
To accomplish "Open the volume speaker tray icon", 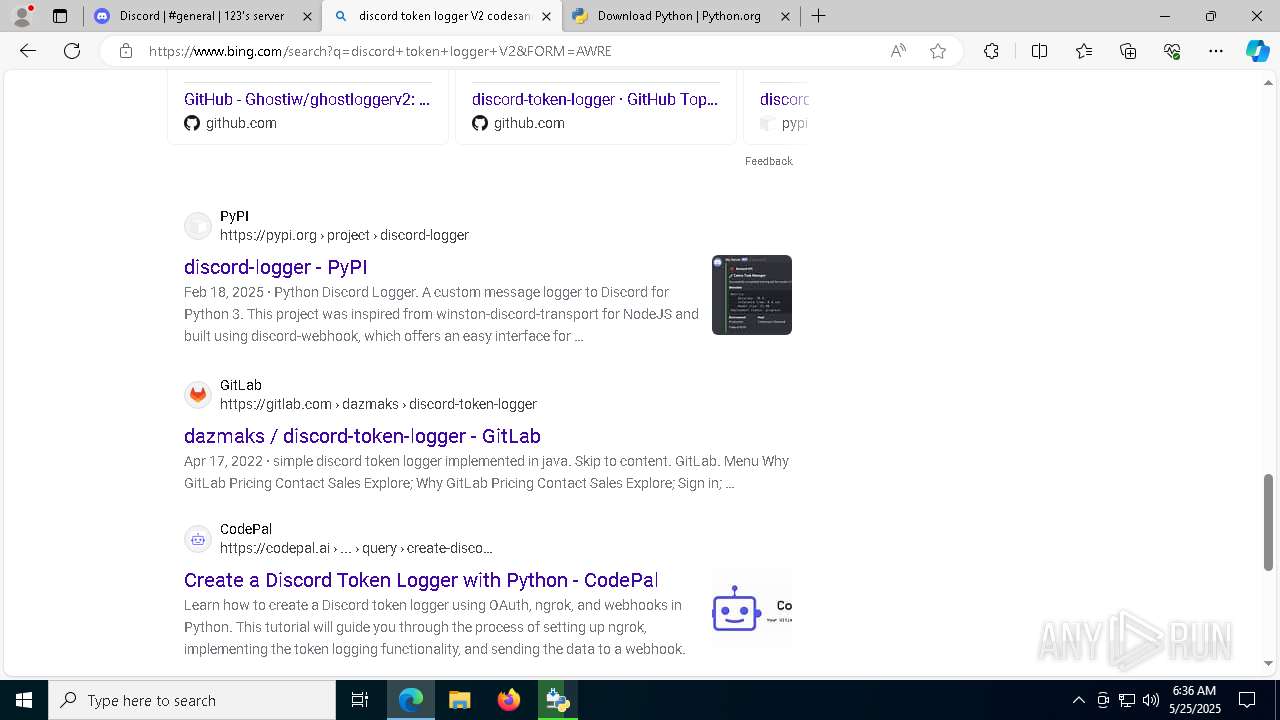I will coord(1151,700).
